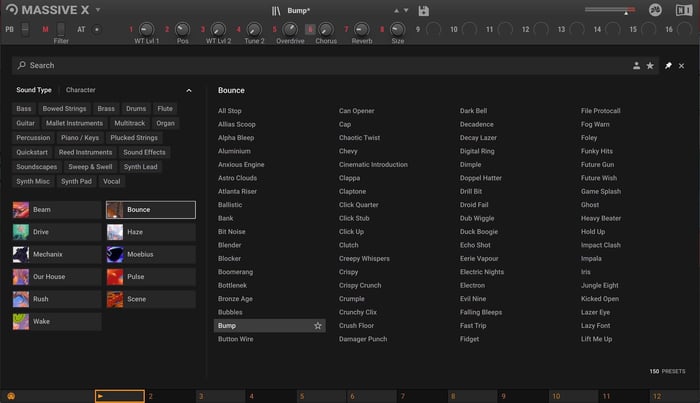Image resolution: width=700 pixels, height=403 pixels.
Task: Open the Scene preset bank
Action: [151, 299]
